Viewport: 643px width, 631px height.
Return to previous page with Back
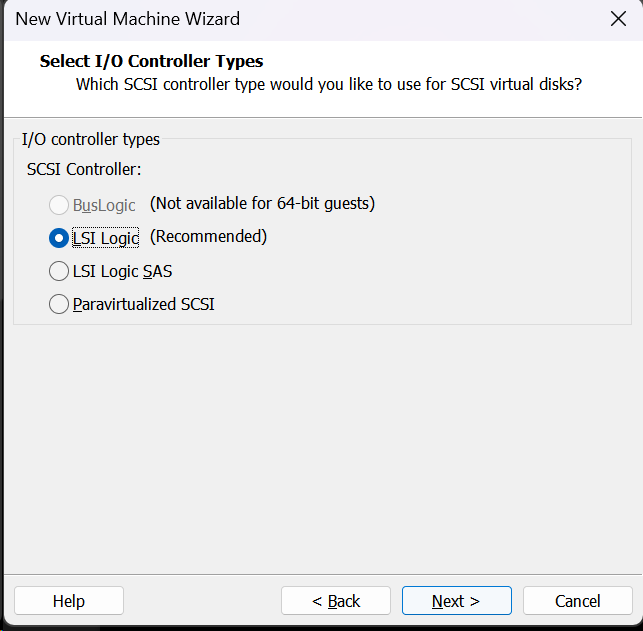point(336,601)
